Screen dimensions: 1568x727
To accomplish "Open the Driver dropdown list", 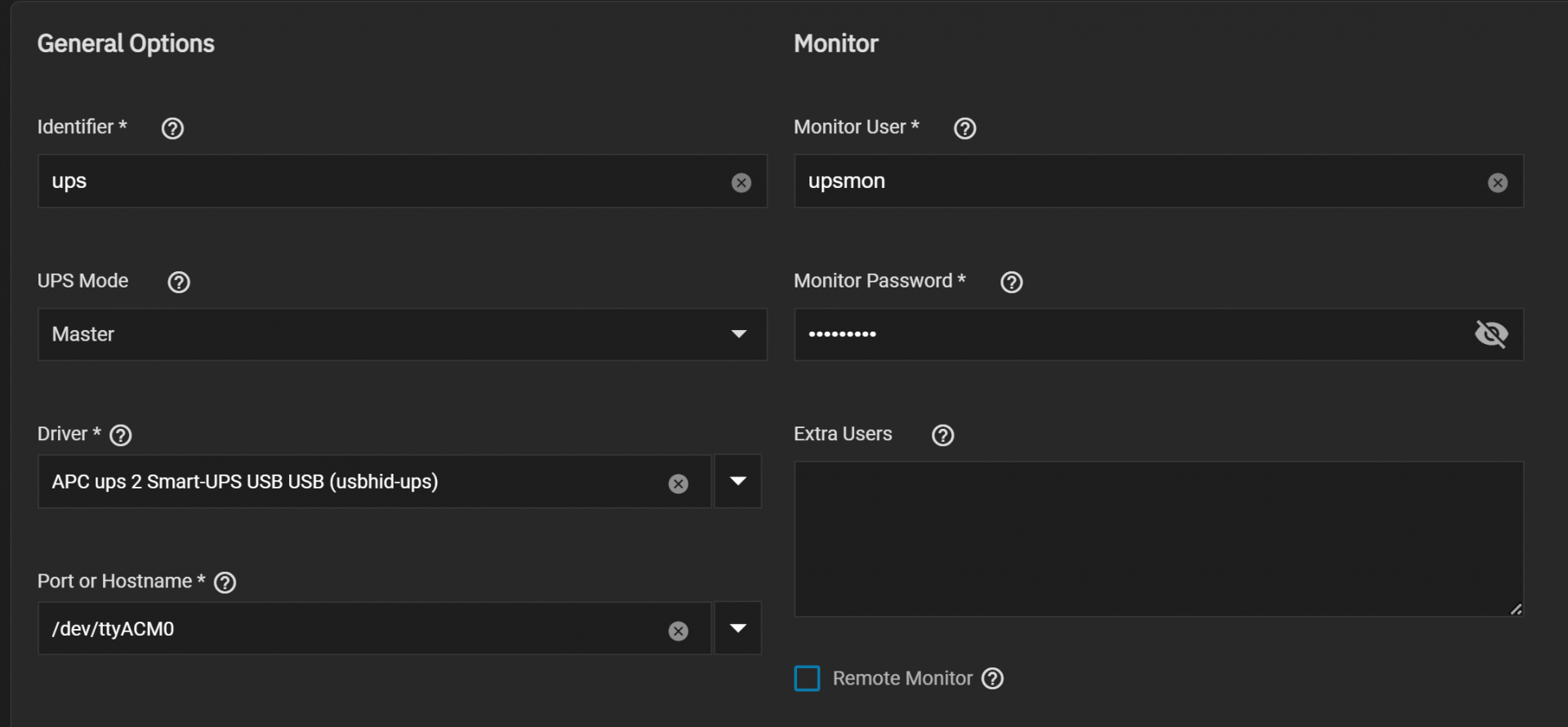I will tap(737, 481).
